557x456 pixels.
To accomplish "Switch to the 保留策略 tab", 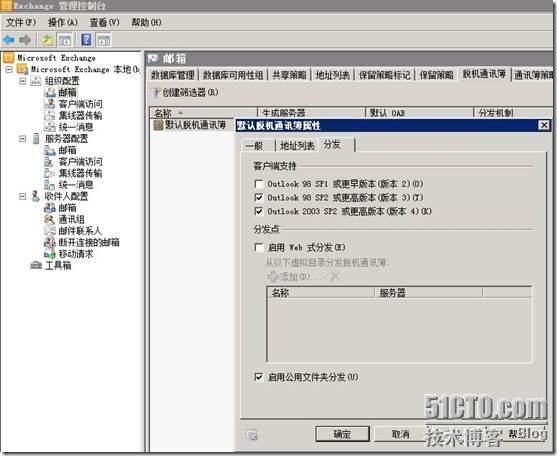I will click(x=437, y=75).
